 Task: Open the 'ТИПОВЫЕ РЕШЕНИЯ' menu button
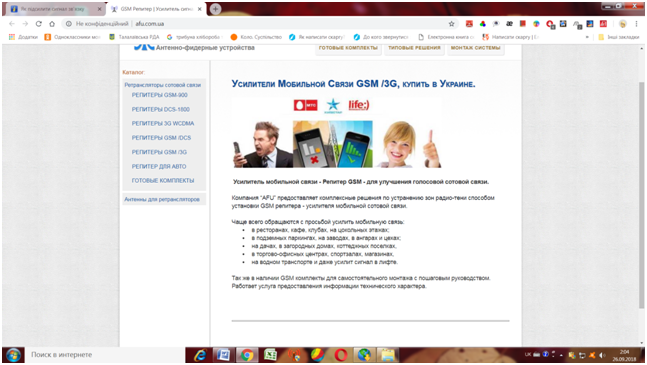coord(414,48)
